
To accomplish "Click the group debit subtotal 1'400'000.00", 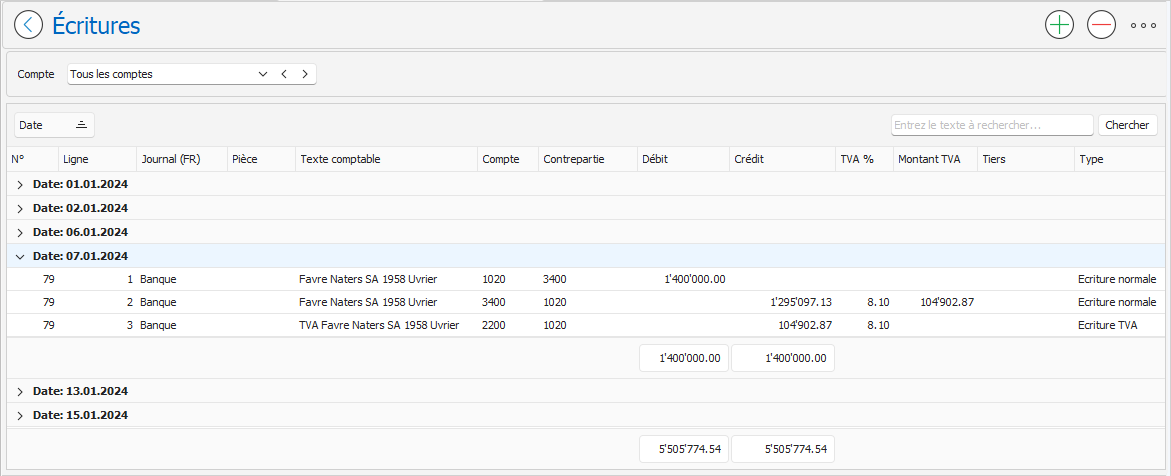I will point(683,358).
